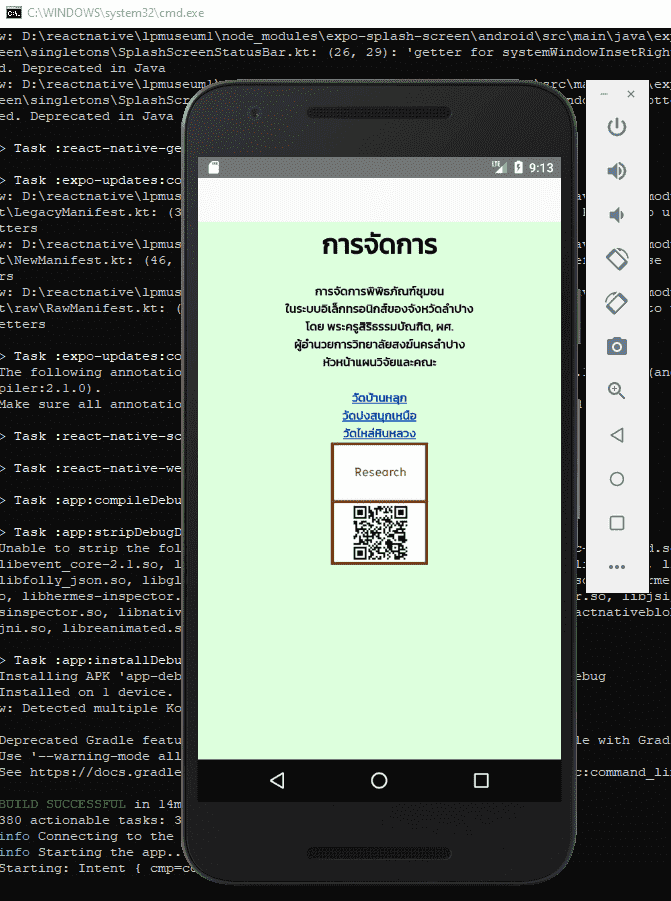Click the Home circle in emulator sidebar
This screenshot has height=901, width=671.
[x=617, y=479]
